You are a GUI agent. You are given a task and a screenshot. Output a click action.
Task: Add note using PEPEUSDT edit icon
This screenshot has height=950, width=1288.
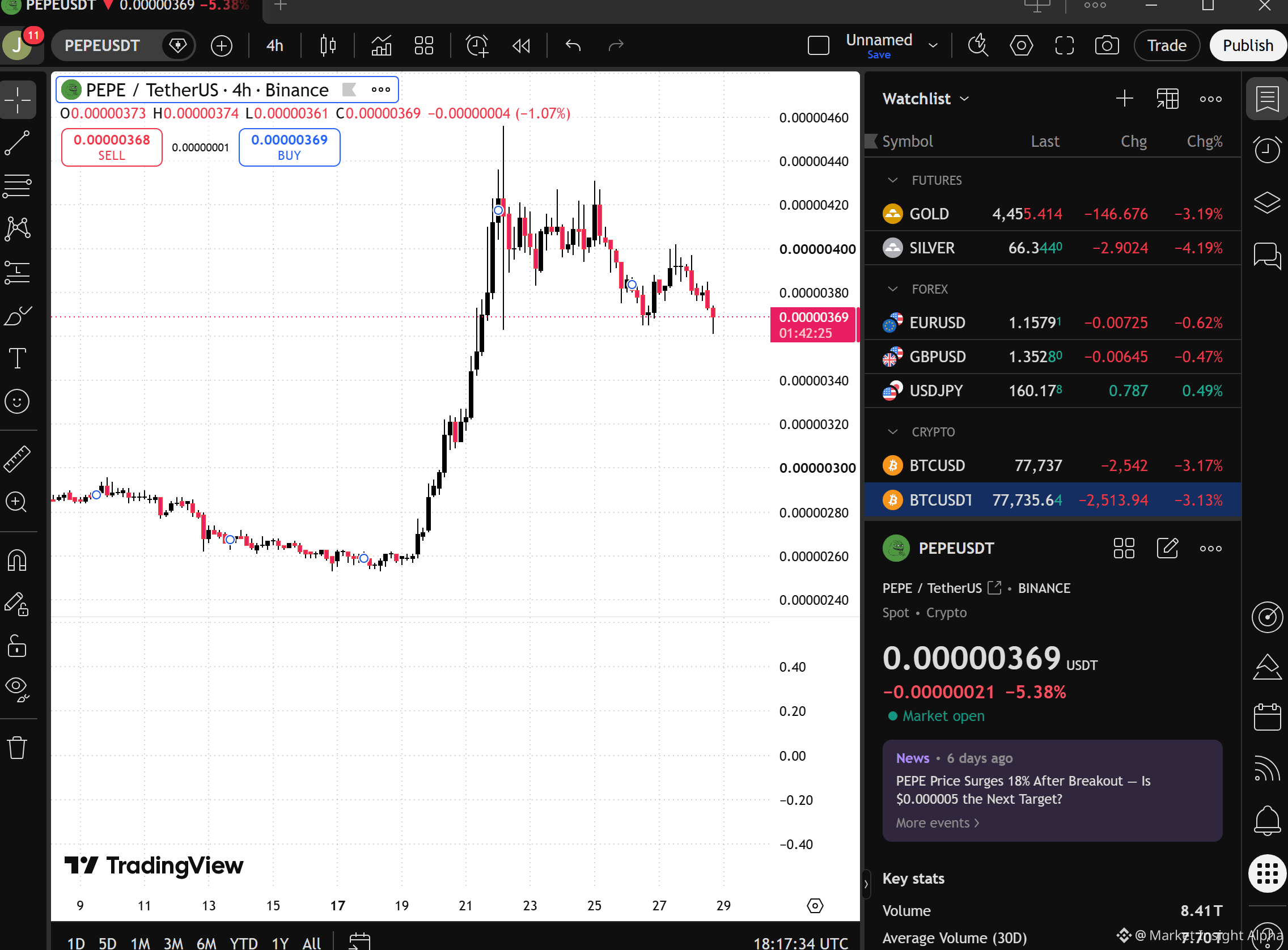(x=1167, y=549)
